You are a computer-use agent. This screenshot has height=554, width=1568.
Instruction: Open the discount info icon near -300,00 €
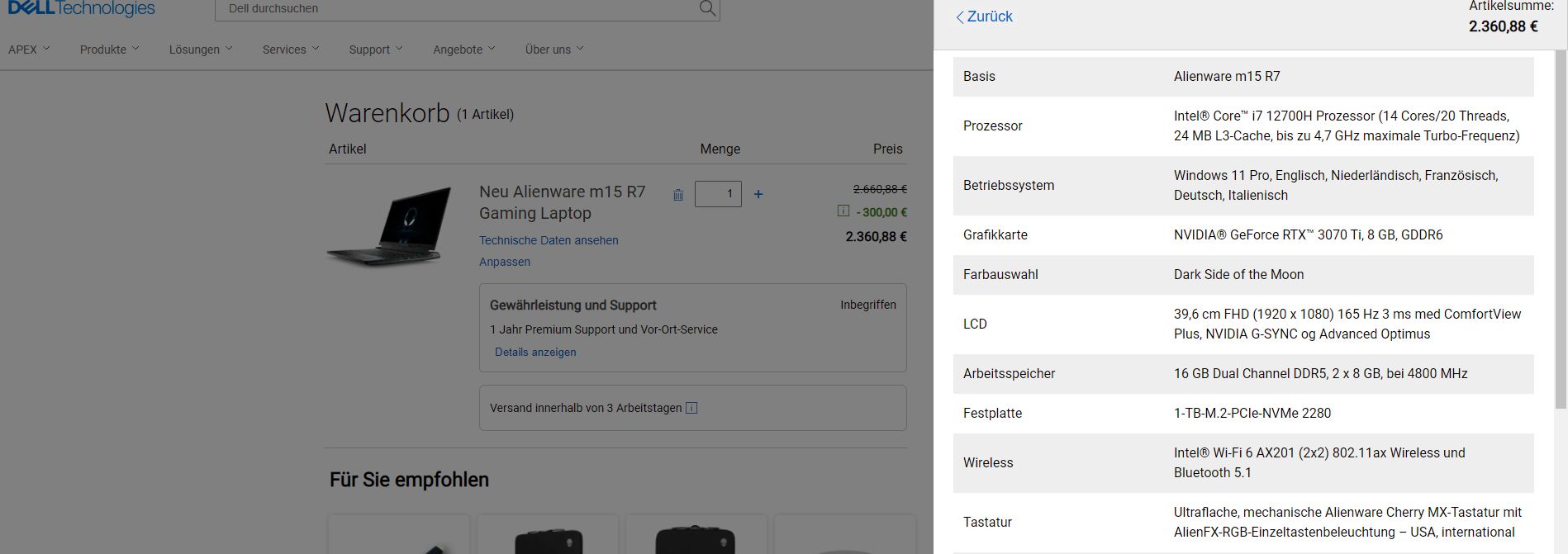pos(843,211)
